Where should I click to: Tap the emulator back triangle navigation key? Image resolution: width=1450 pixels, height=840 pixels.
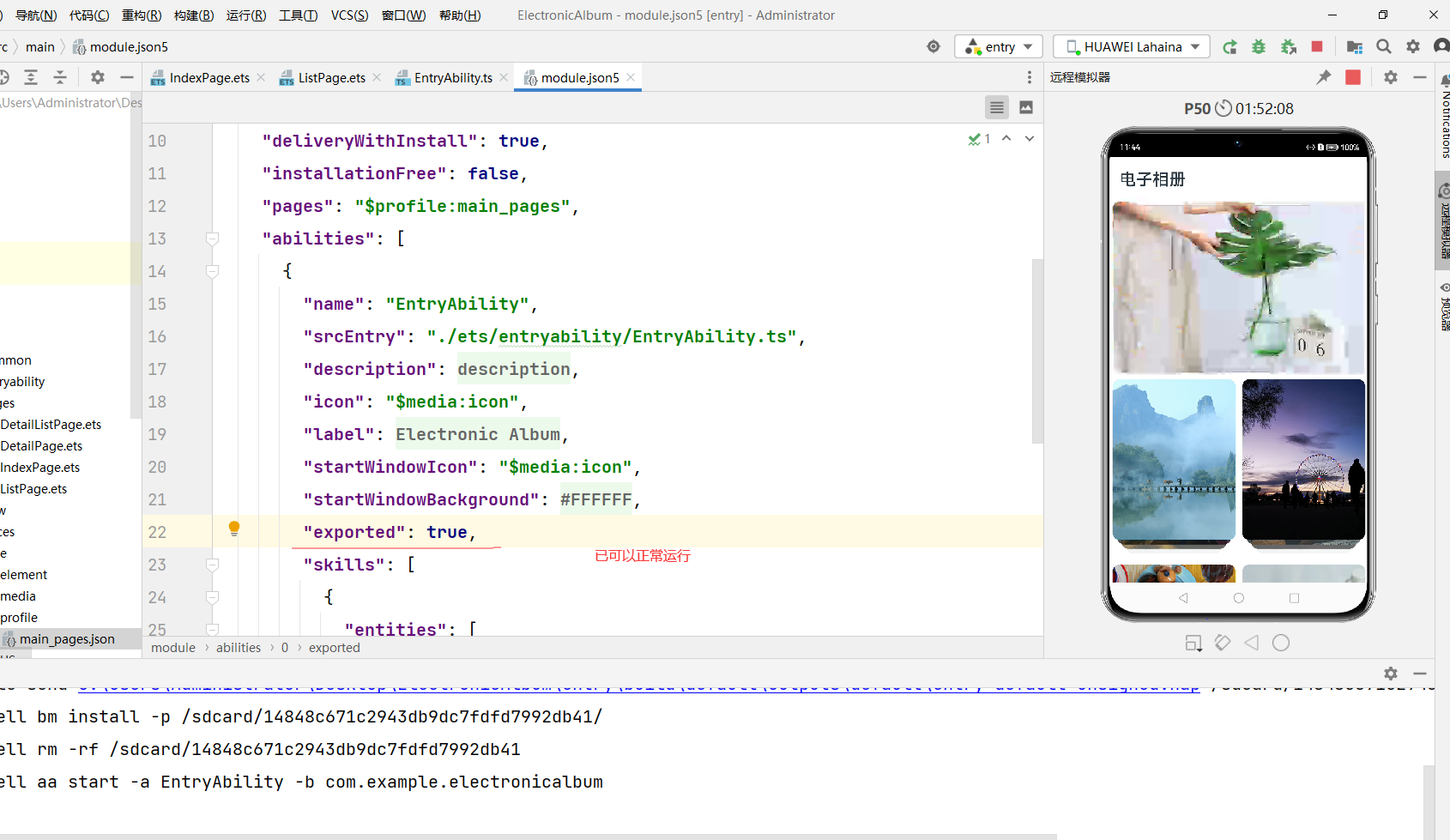[x=1183, y=598]
